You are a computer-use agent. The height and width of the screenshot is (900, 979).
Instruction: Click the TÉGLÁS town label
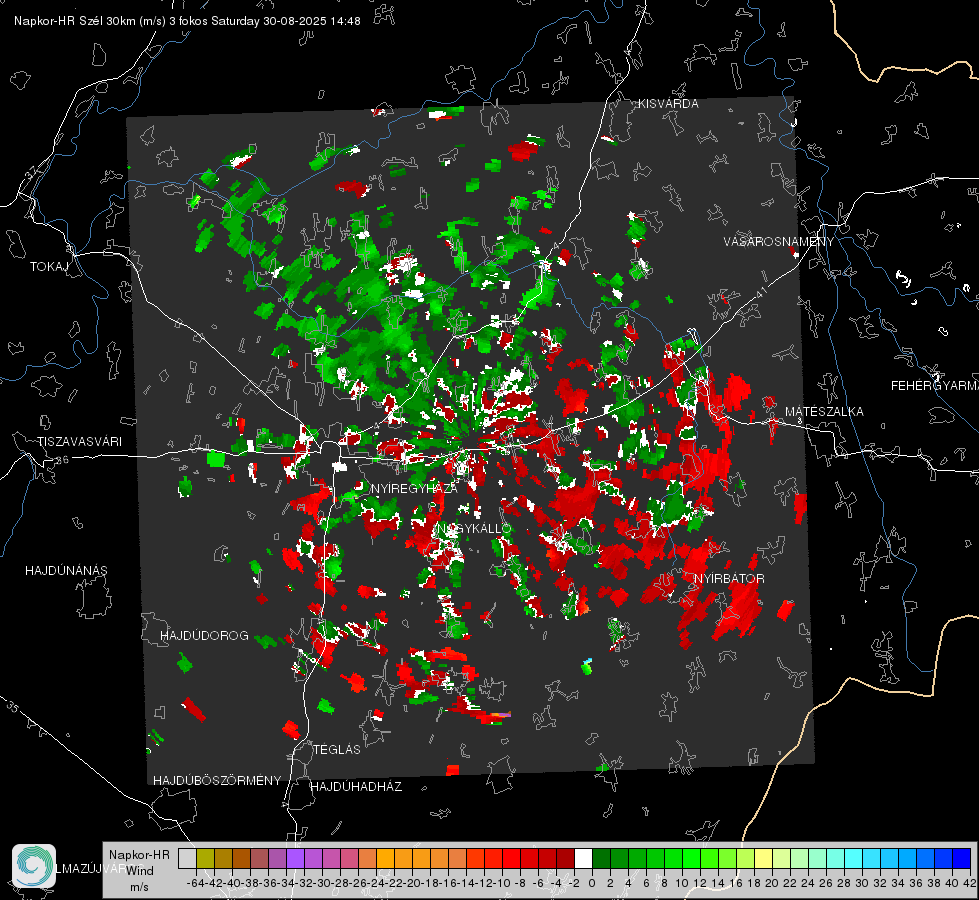coord(337,749)
